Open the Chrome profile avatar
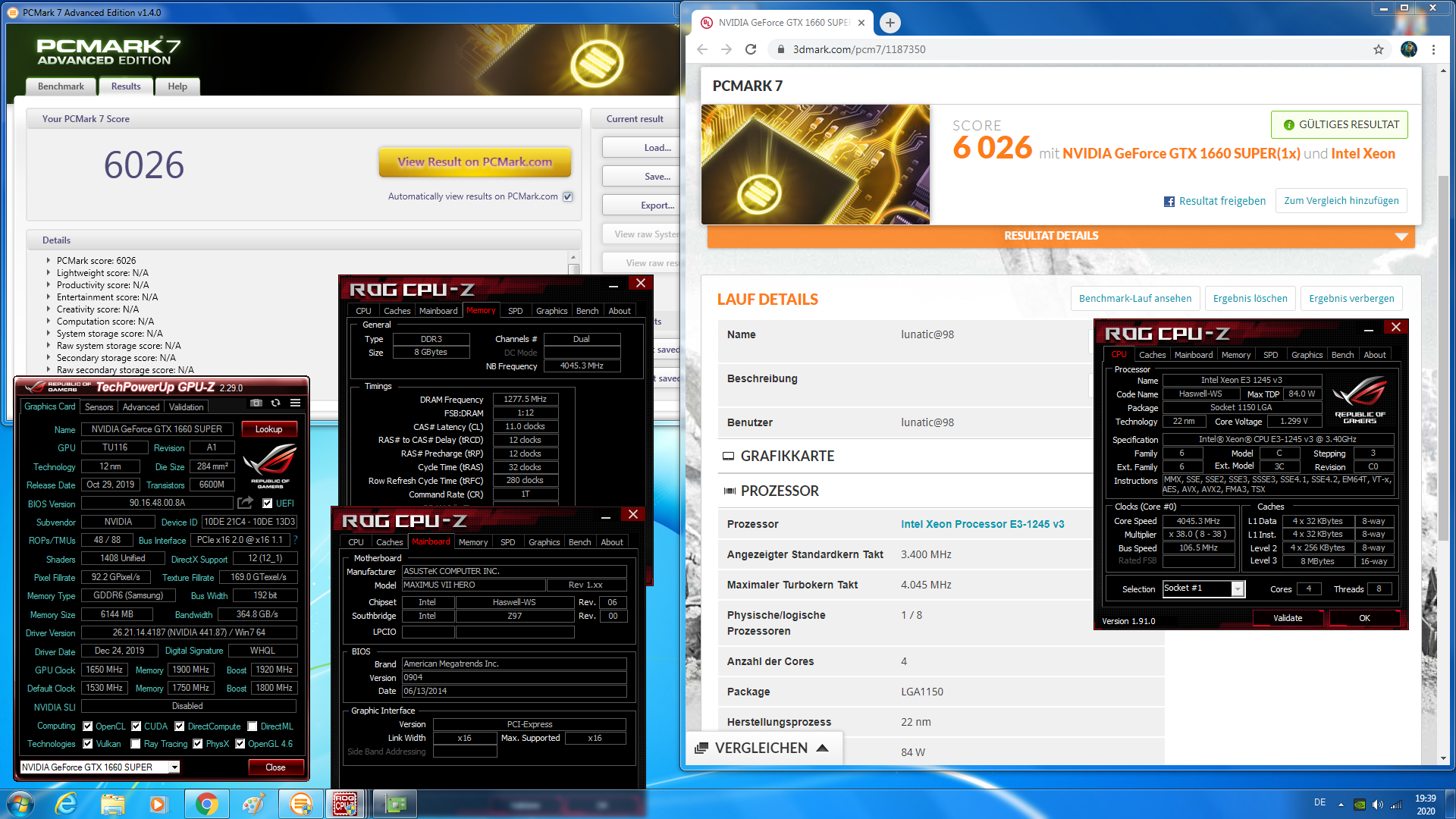1456x819 pixels. click(1409, 49)
